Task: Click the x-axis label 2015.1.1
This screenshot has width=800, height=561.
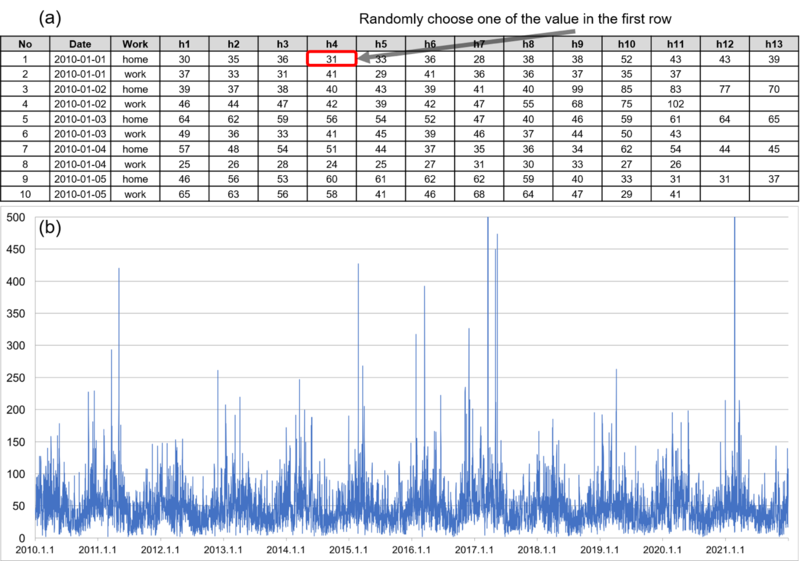Action: point(348,550)
